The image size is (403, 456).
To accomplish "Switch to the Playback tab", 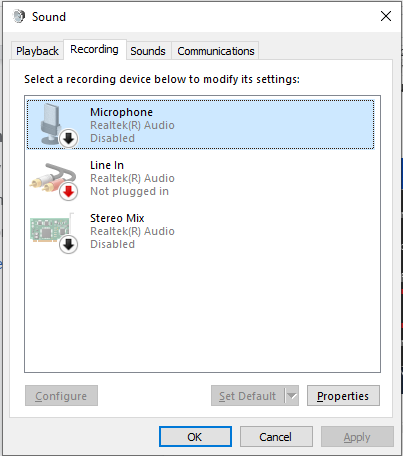I will [x=37, y=51].
